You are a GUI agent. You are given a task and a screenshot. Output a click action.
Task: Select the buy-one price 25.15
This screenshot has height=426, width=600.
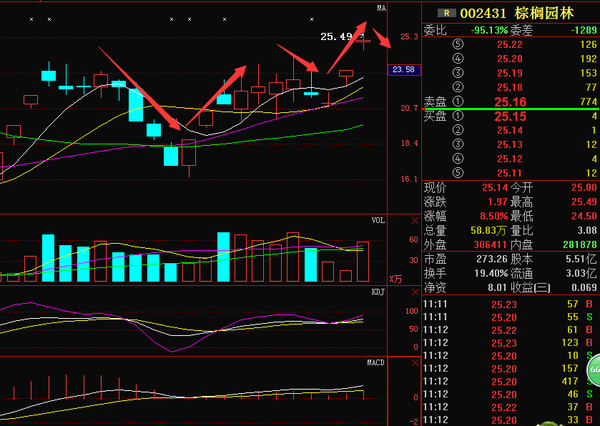point(510,117)
